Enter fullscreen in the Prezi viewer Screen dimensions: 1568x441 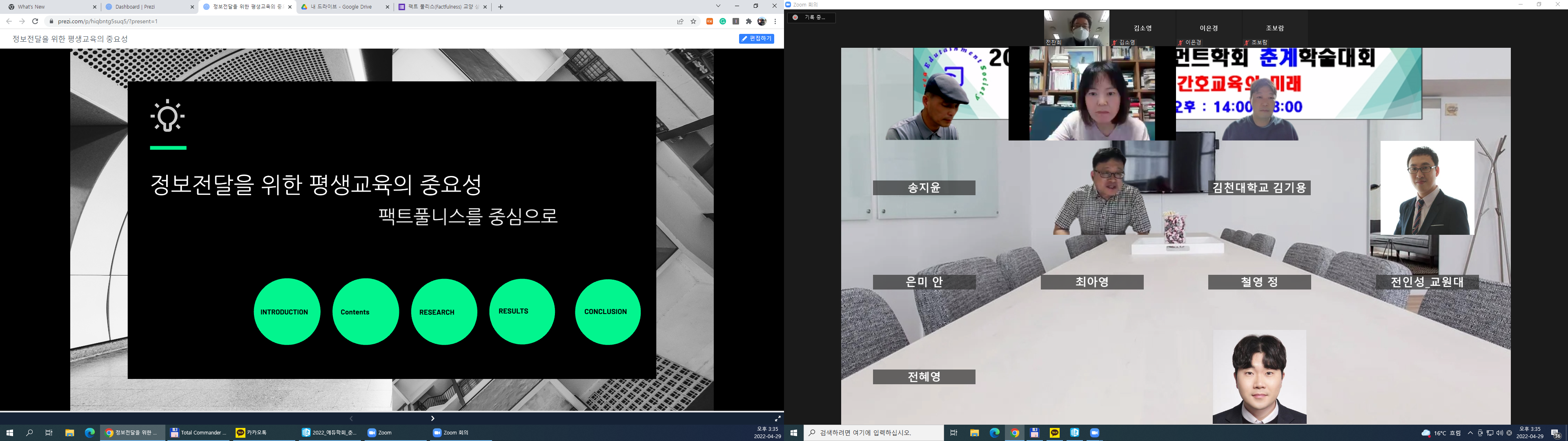click(x=777, y=419)
